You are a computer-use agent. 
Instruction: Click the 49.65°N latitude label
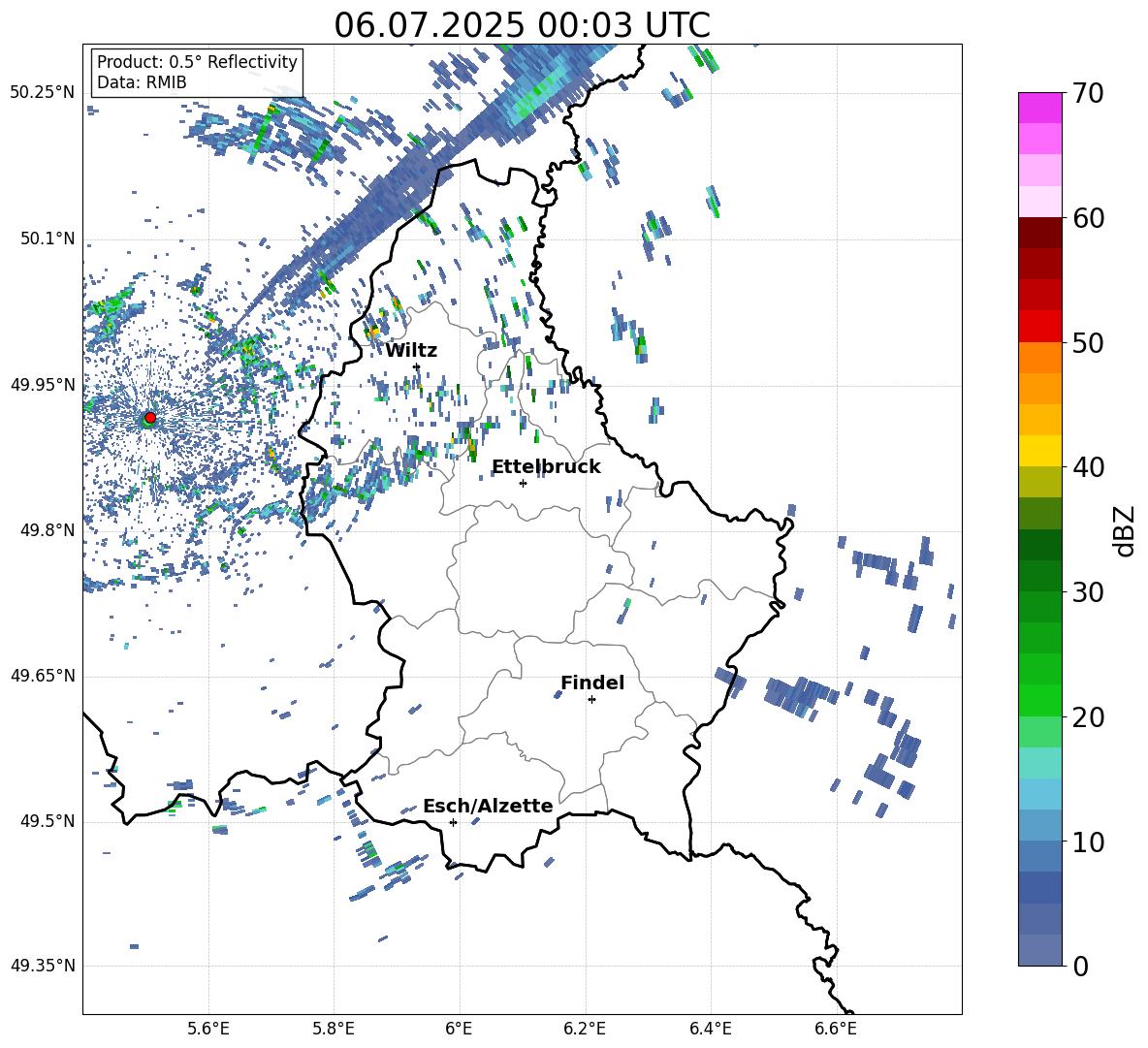point(43,676)
